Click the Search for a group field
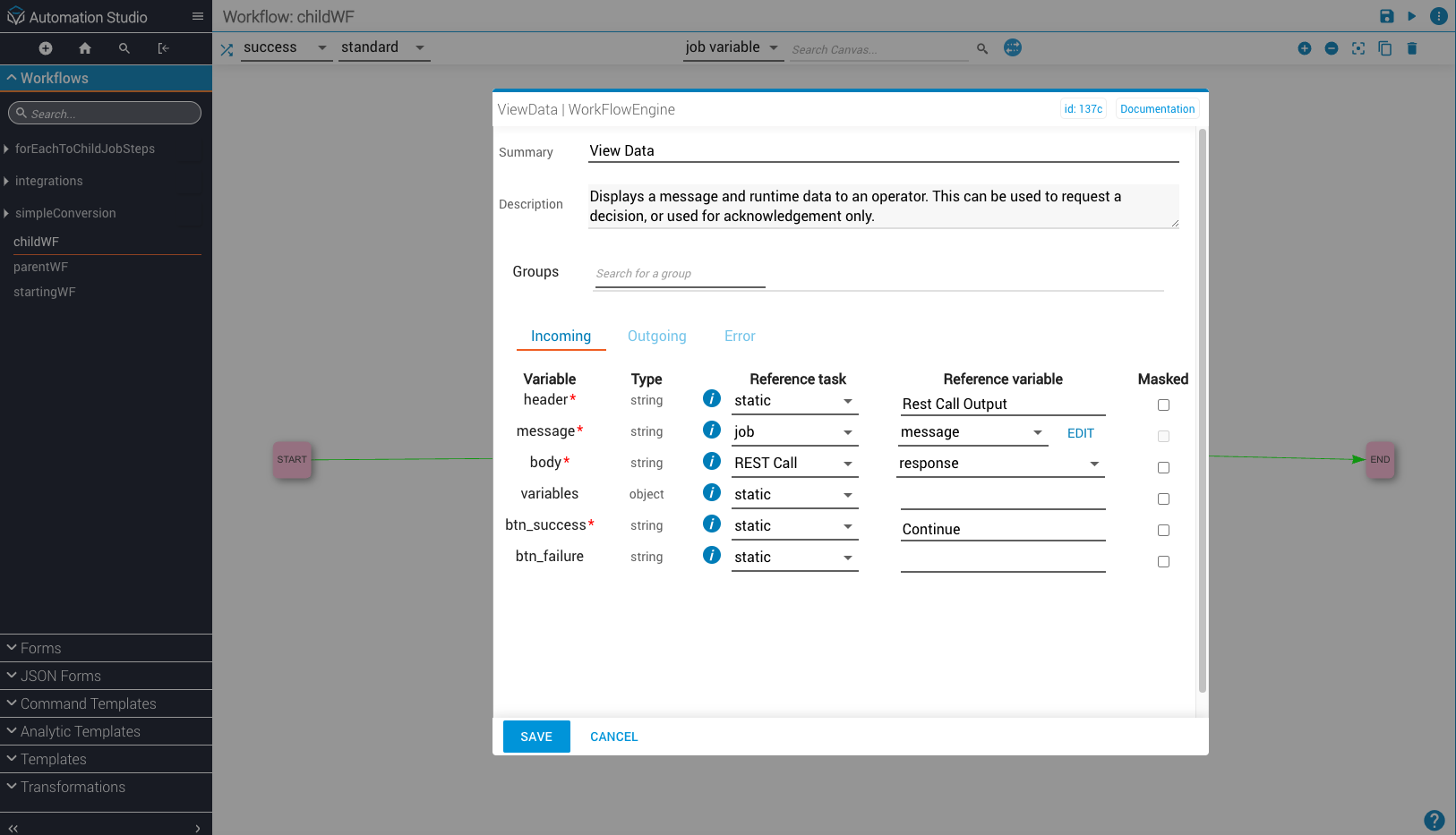The height and width of the screenshot is (835, 1456). 680,274
